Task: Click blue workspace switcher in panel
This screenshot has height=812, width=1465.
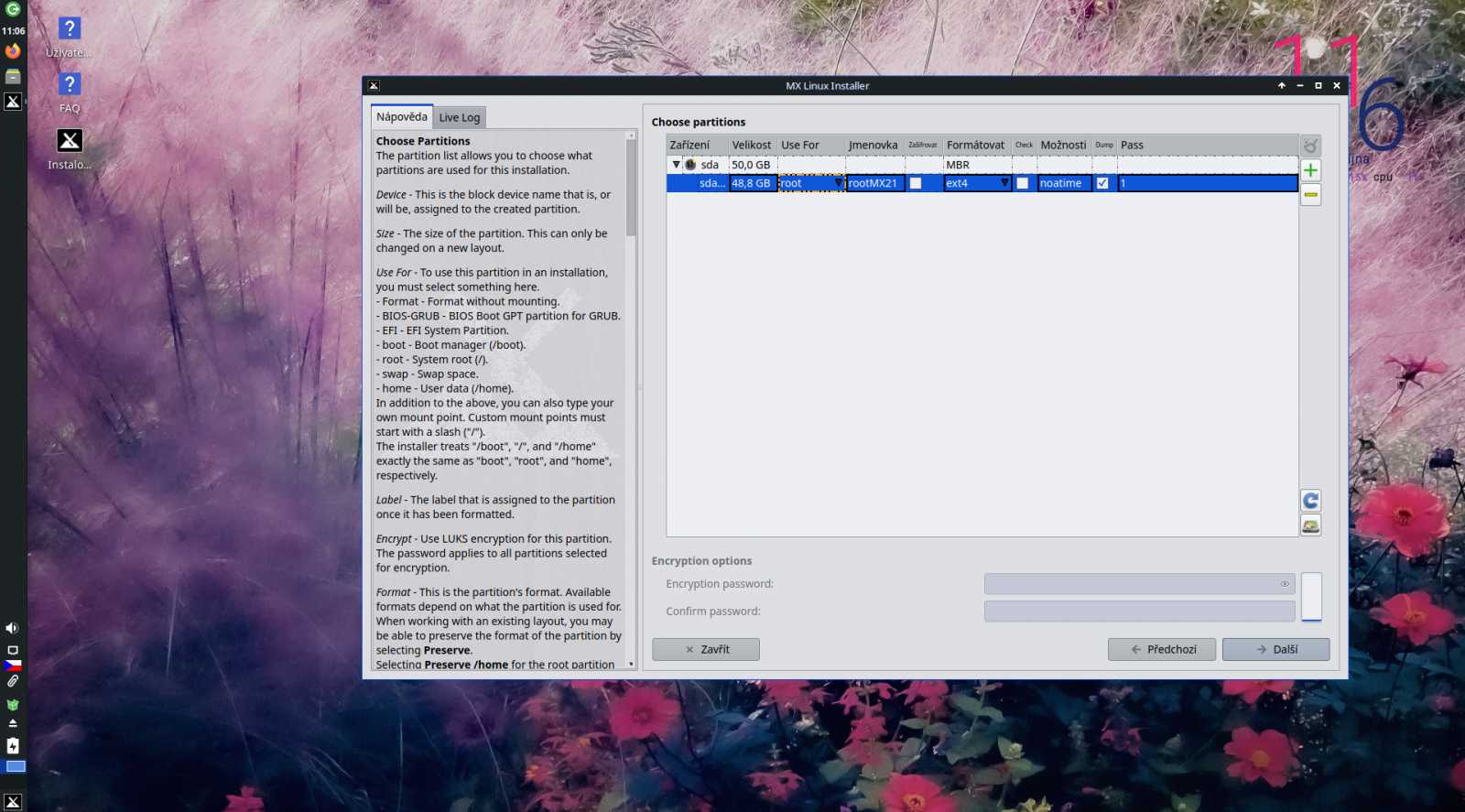Action: tap(16, 766)
